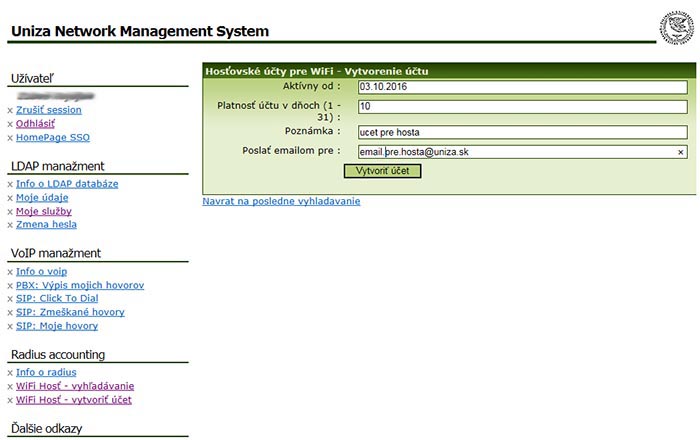The image size is (700, 440).
Task: Click into the Poznámka text field
Action: point(522,133)
